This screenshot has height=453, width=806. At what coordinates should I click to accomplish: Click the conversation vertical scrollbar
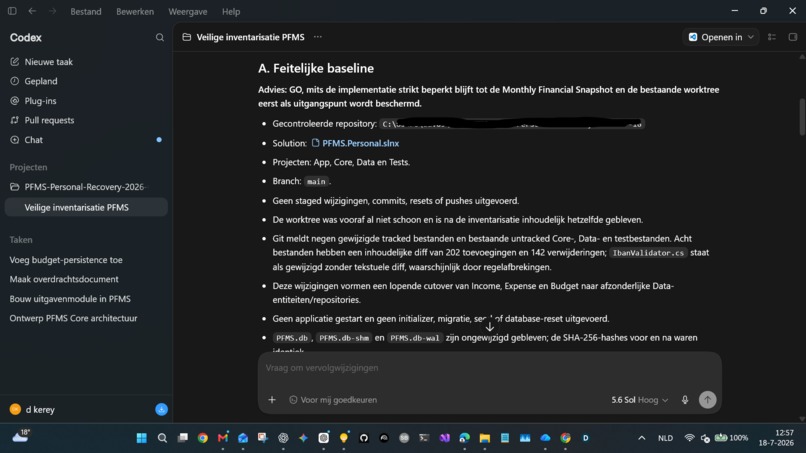coord(802,117)
